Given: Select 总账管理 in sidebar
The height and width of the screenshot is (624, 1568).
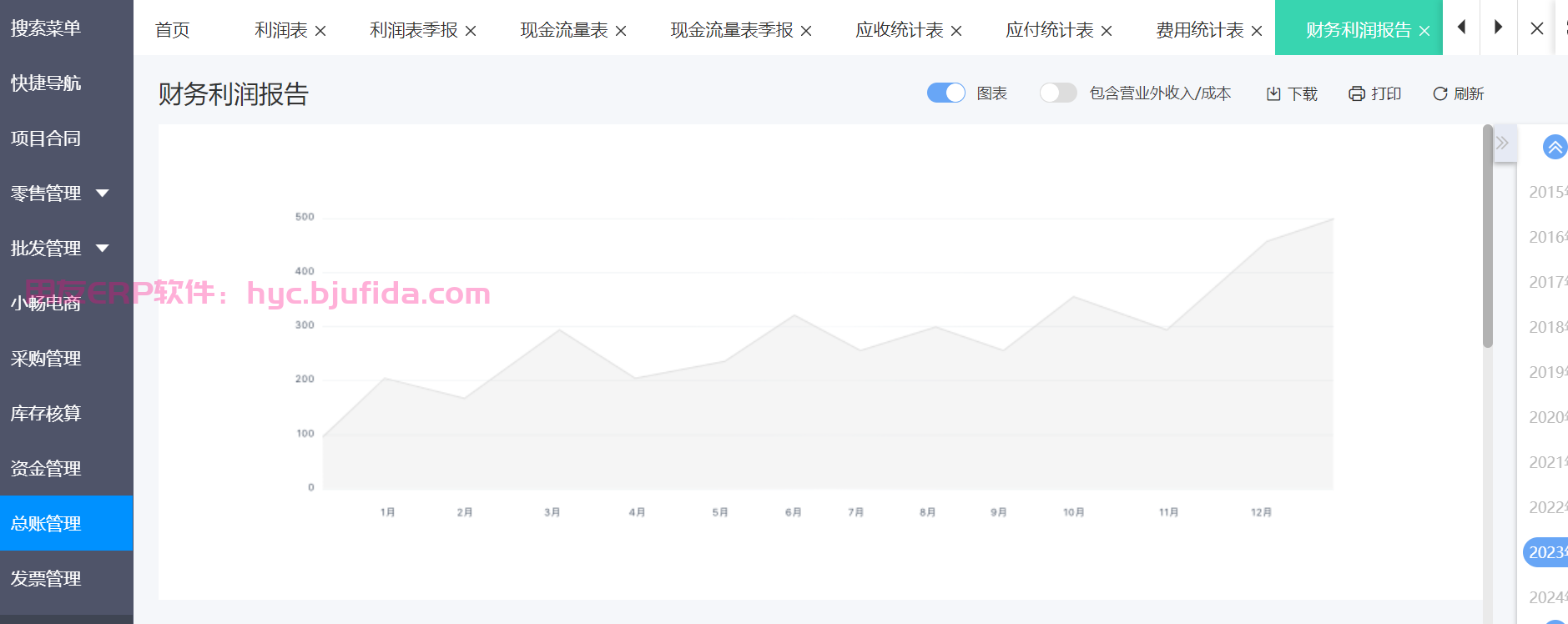Looking at the screenshot, I should (67, 523).
